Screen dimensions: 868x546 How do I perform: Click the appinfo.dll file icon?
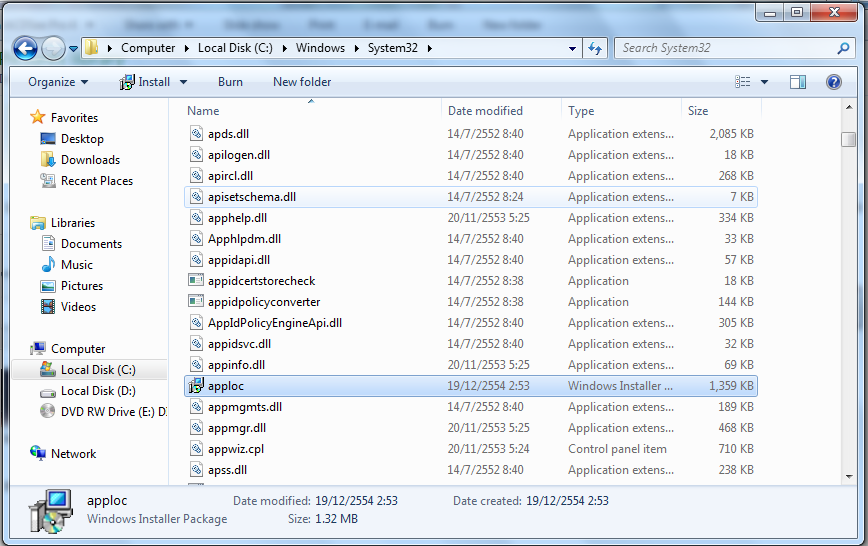click(196, 365)
